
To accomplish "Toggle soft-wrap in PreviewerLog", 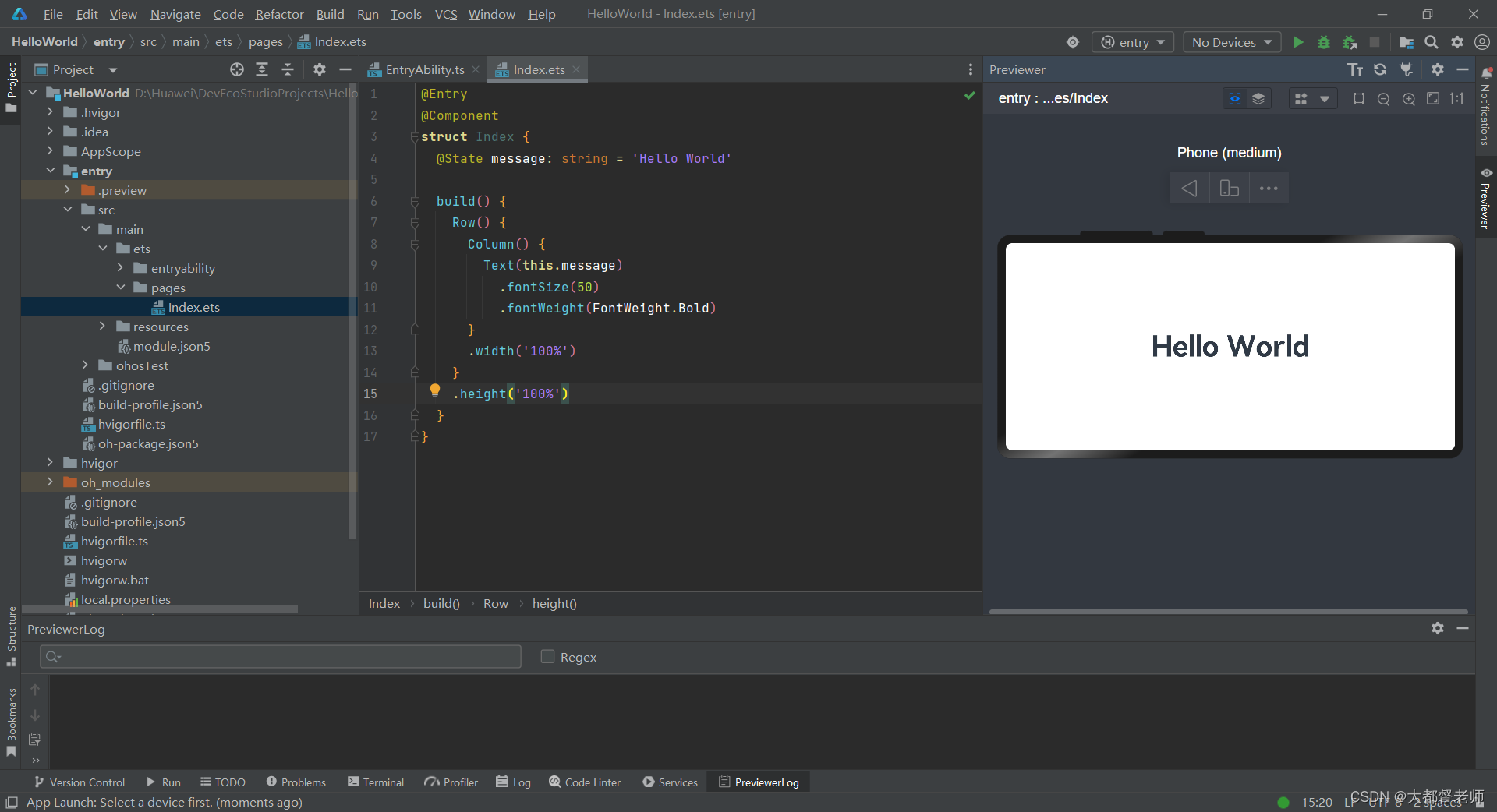I will (34, 740).
